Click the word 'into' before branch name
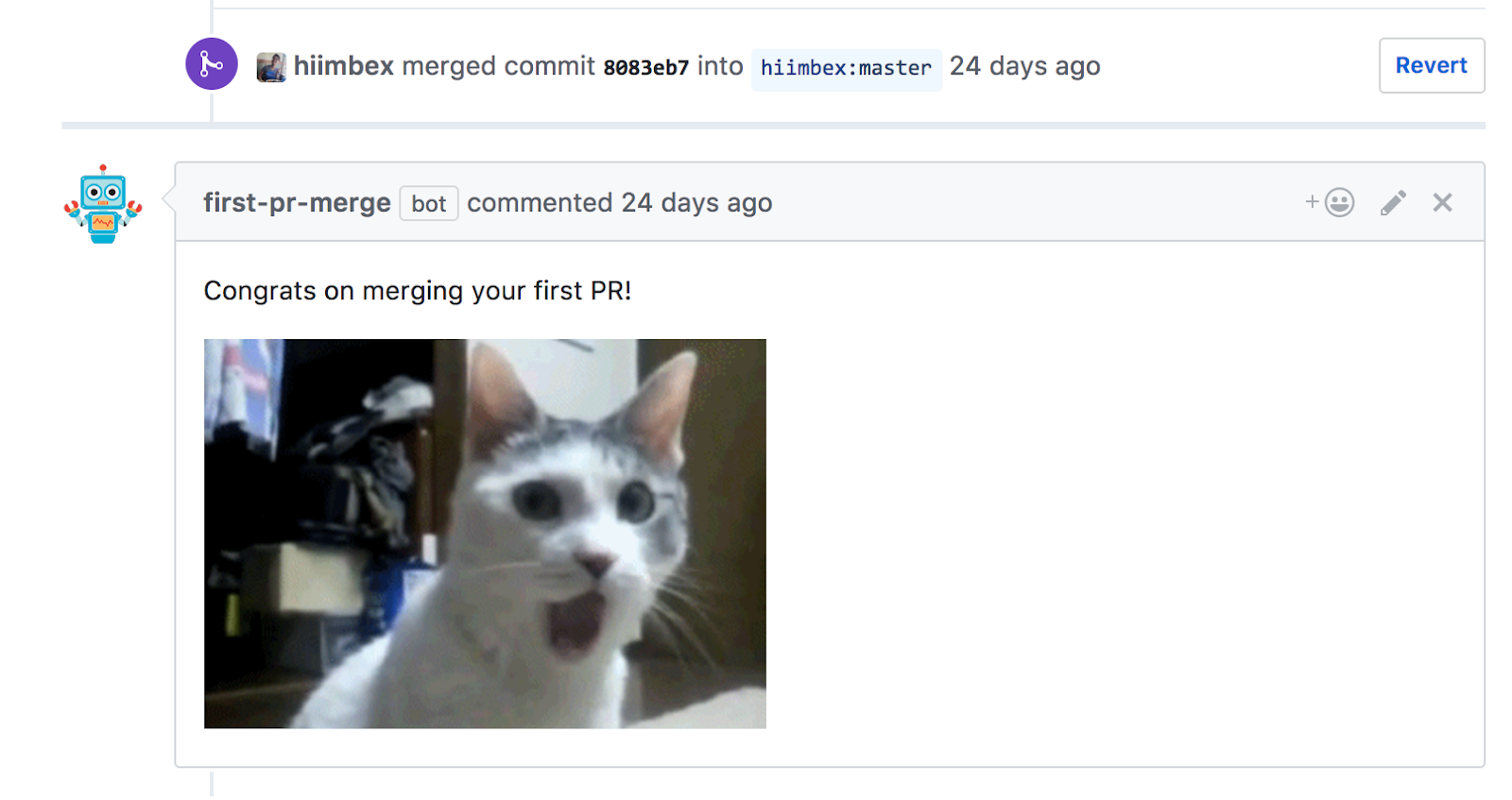1512x800 pixels. (720, 66)
